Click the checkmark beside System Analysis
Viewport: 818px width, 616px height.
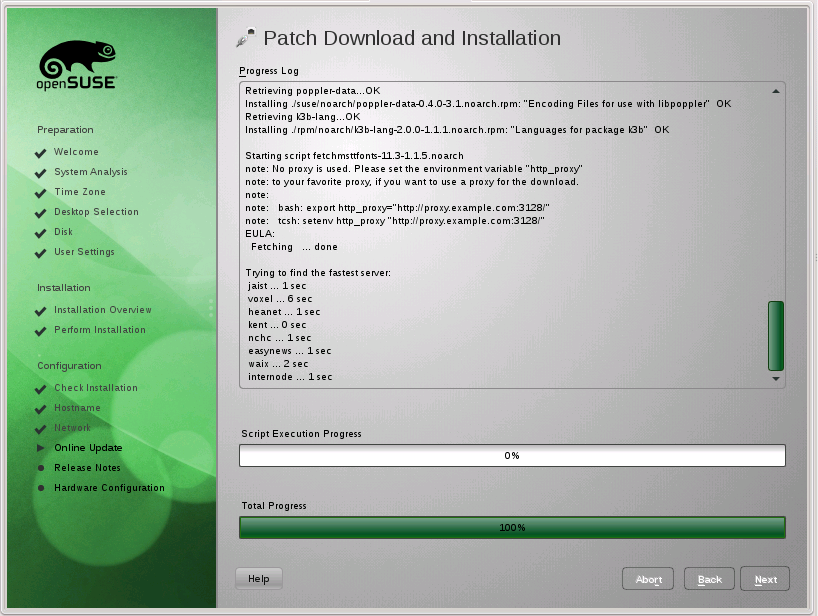click(x=40, y=173)
